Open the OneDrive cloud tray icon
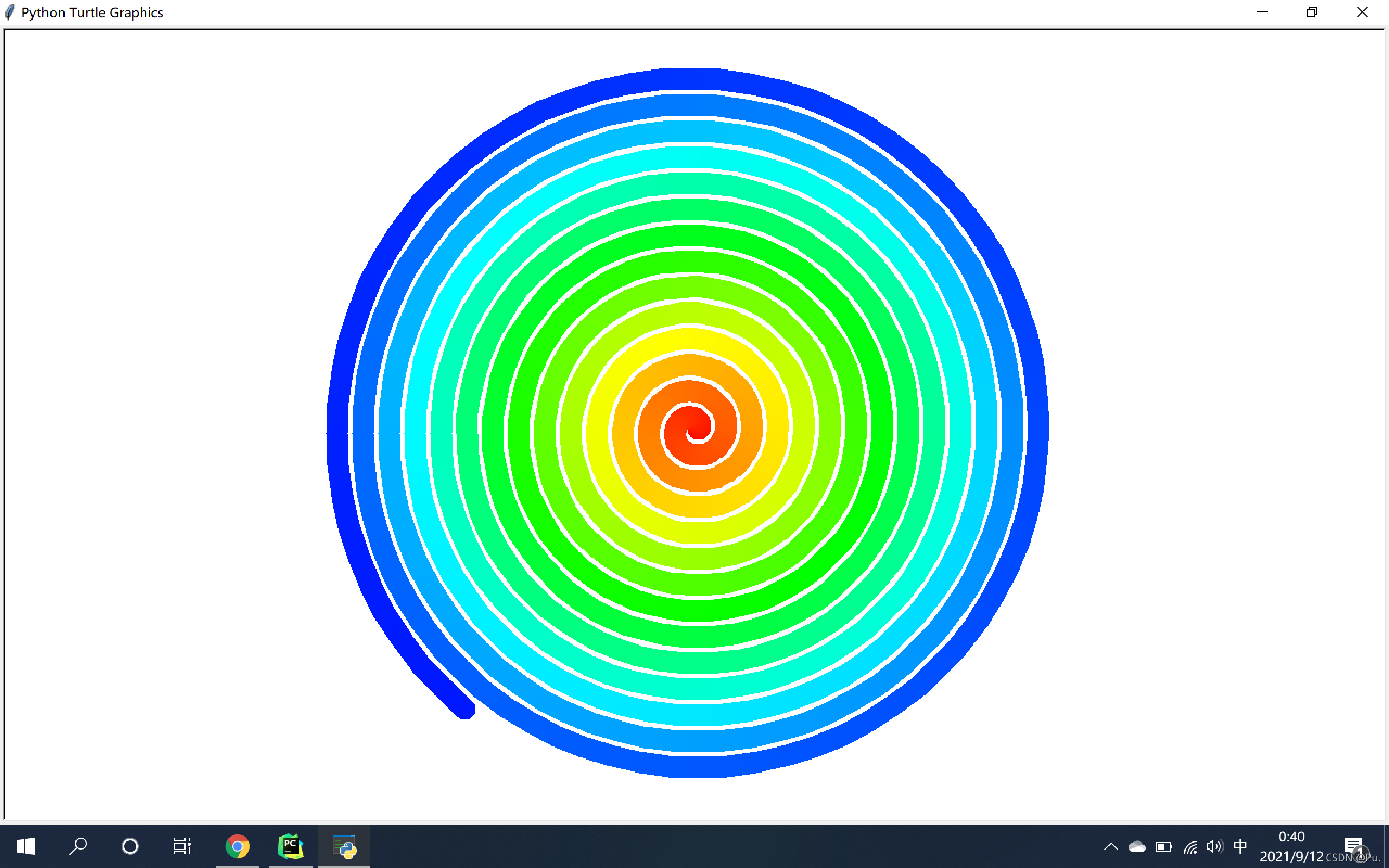Screen dimensions: 1389x868 [x=1137, y=847]
